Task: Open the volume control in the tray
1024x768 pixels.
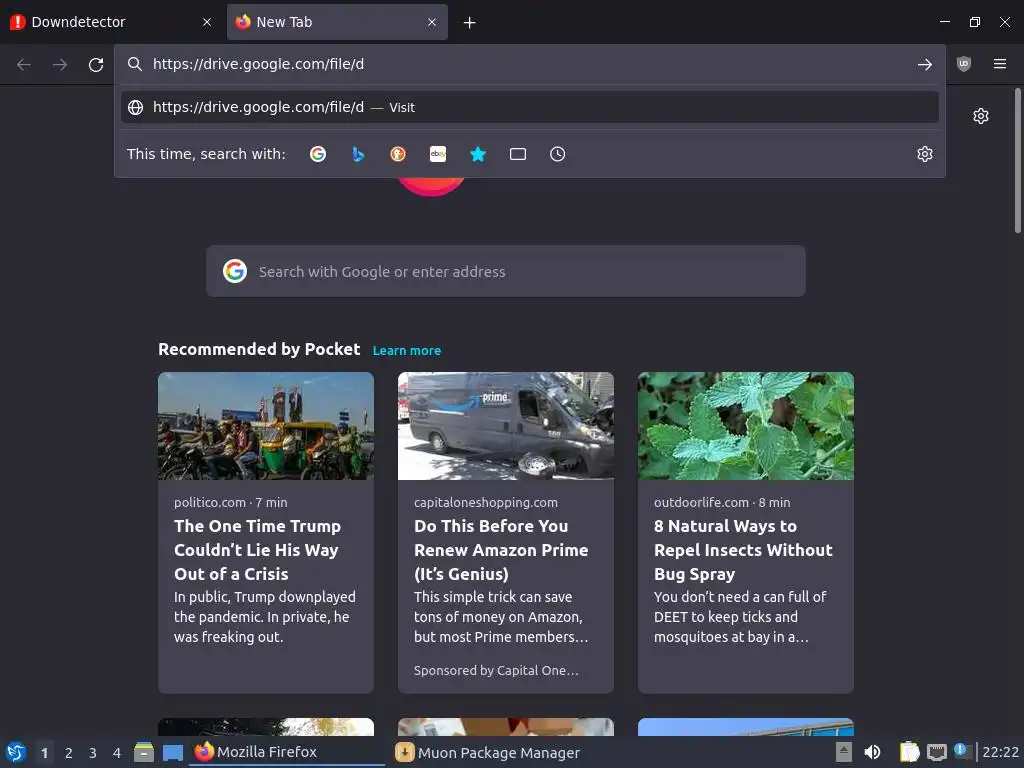Action: [x=872, y=752]
